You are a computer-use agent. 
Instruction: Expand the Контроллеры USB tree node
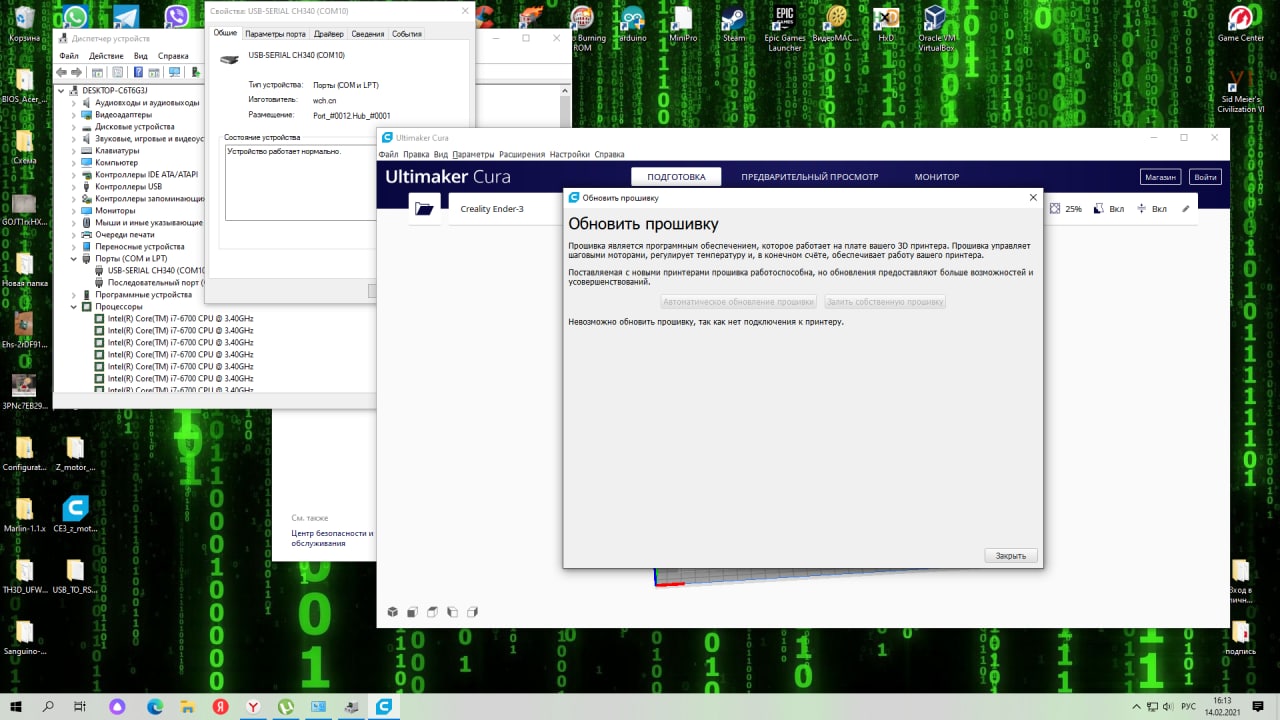(74, 186)
